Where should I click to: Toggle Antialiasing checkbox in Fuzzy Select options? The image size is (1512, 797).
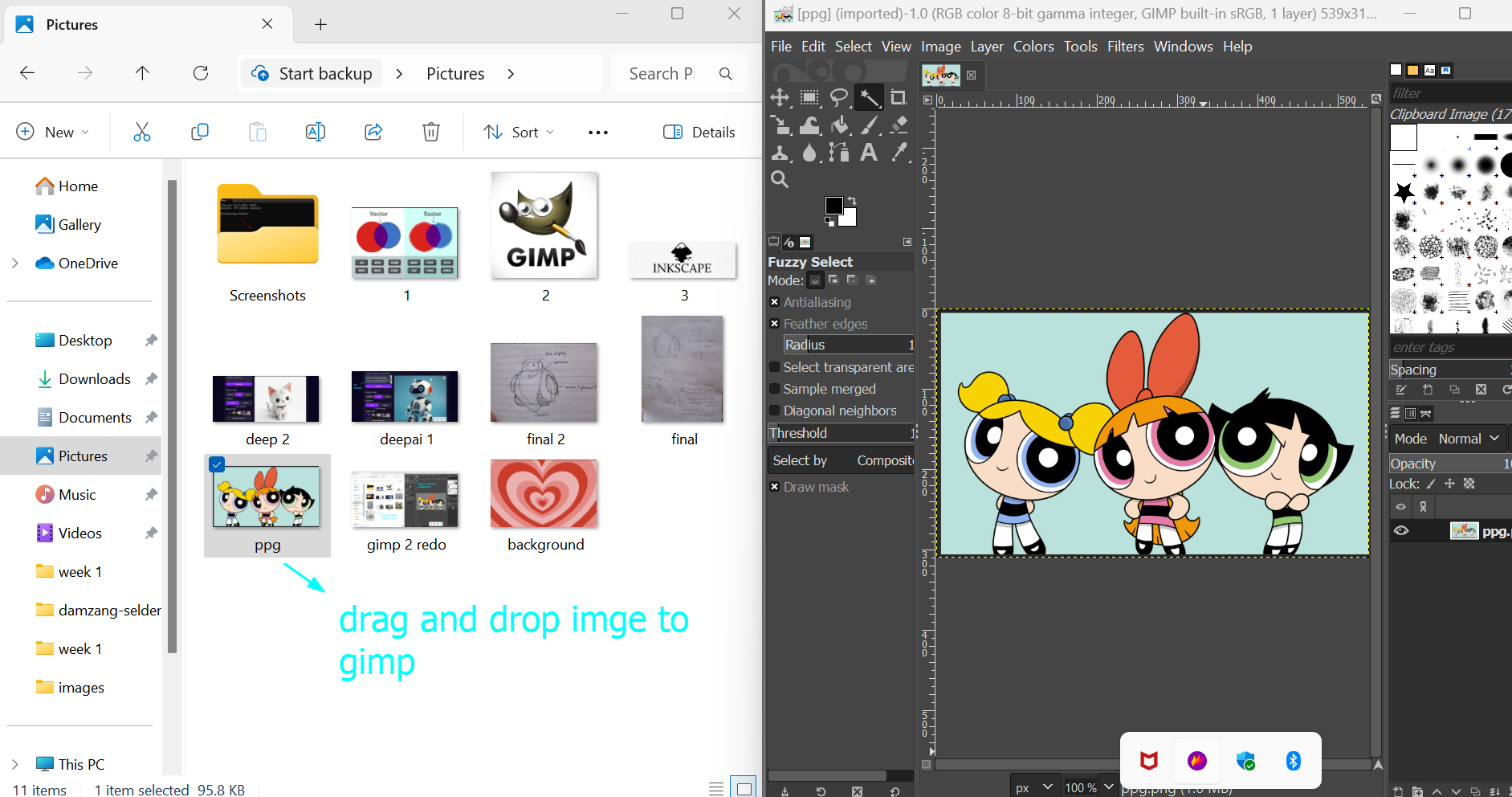click(775, 302)
